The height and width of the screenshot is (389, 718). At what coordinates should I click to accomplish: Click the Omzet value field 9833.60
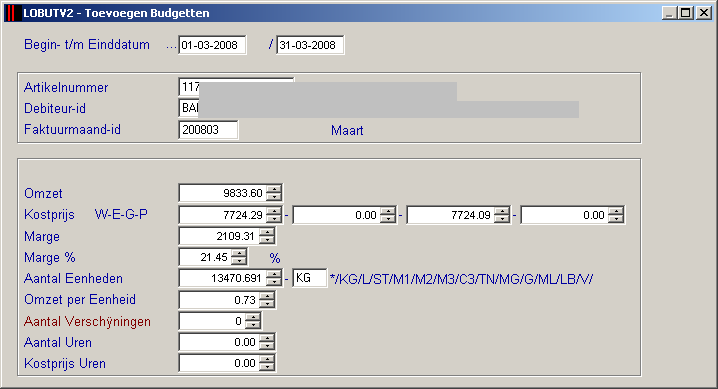(x=223, y=193)
